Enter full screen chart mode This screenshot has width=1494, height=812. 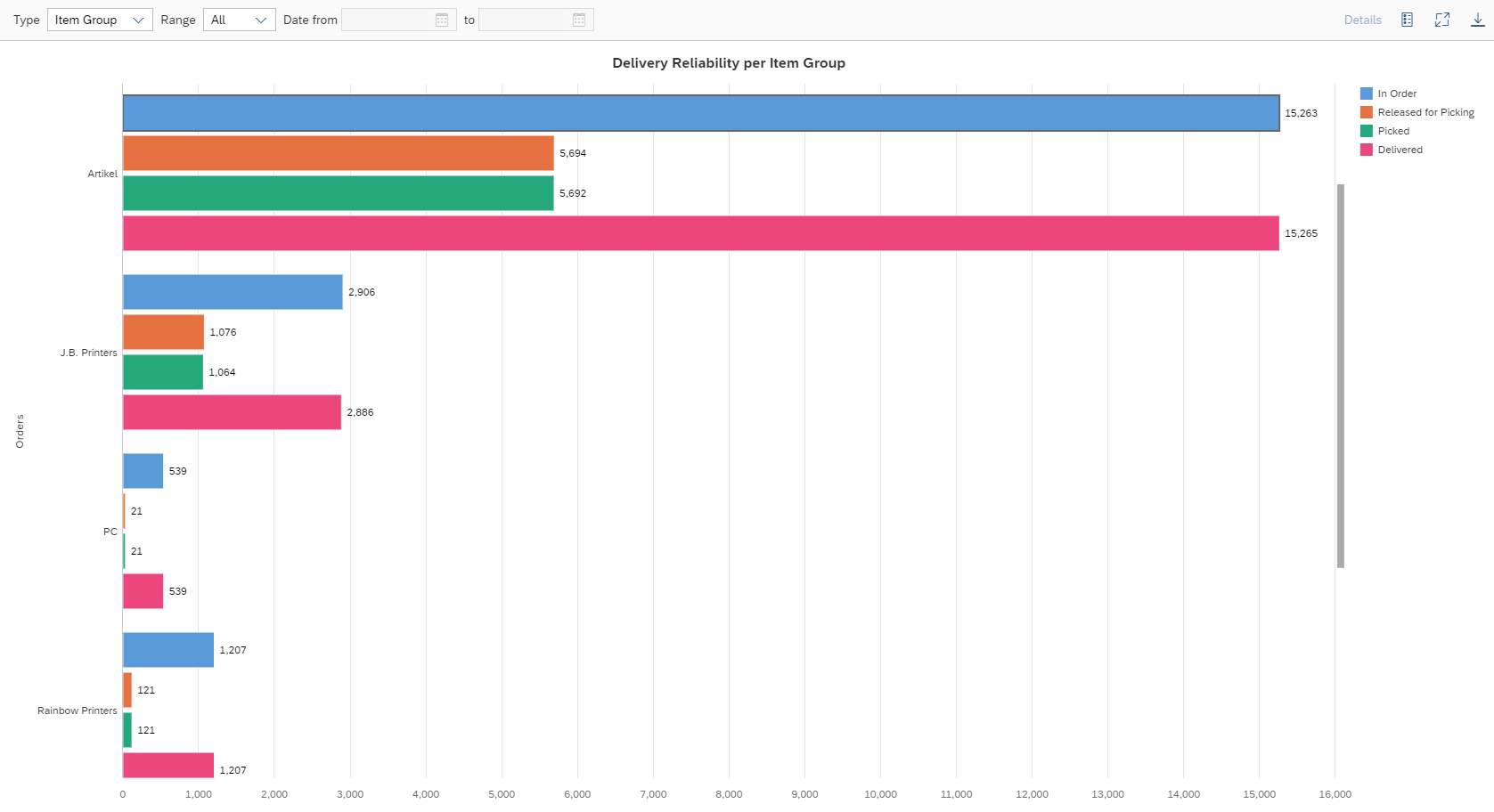tap(1442, 20)
